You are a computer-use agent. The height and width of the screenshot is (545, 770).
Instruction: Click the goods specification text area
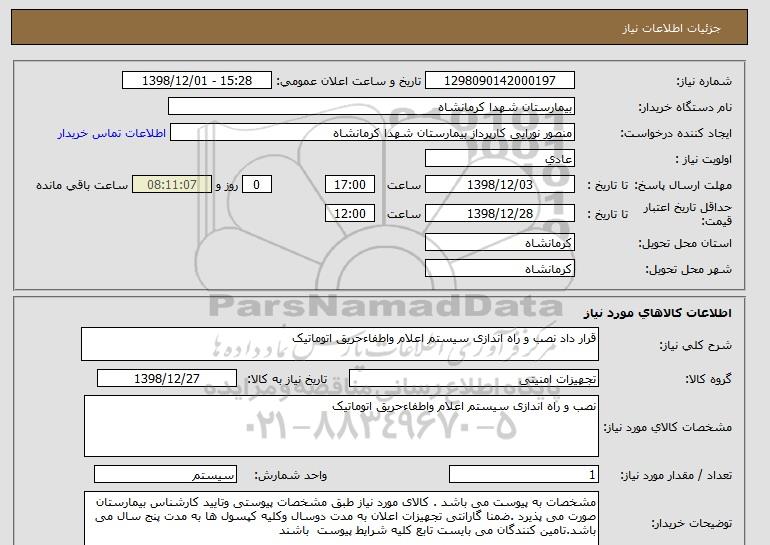341,426
